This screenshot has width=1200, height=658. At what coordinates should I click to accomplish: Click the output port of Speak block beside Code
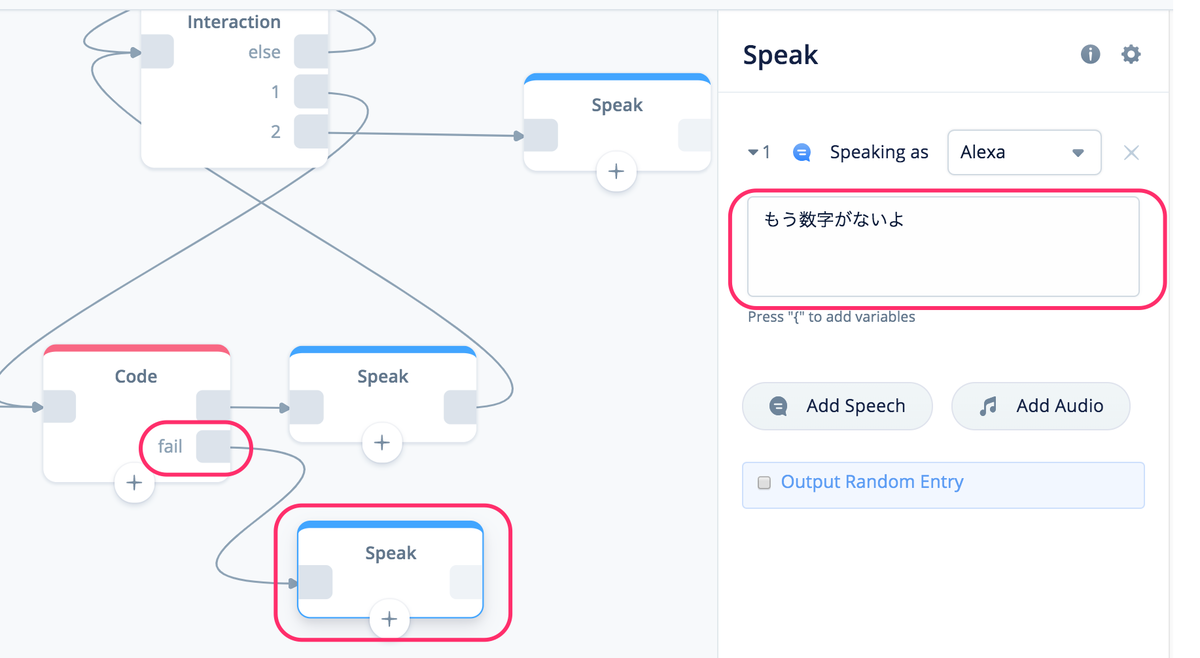click(x=460, y=407)
